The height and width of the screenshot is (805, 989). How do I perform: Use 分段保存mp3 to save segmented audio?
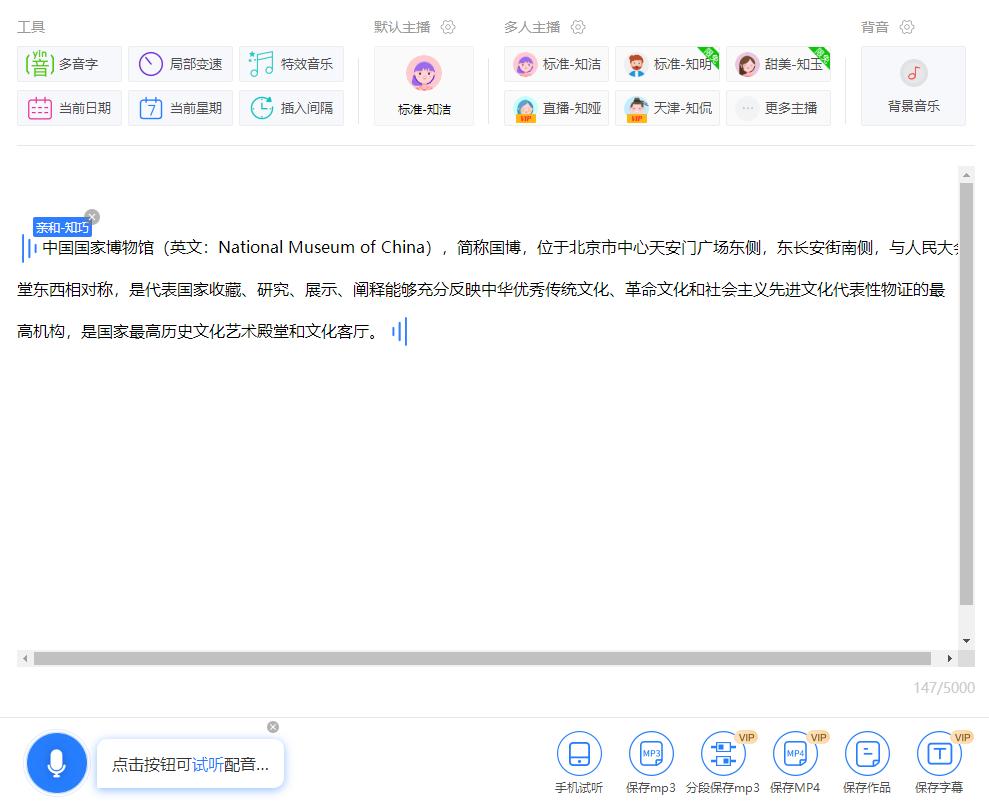tap(722, 760)
